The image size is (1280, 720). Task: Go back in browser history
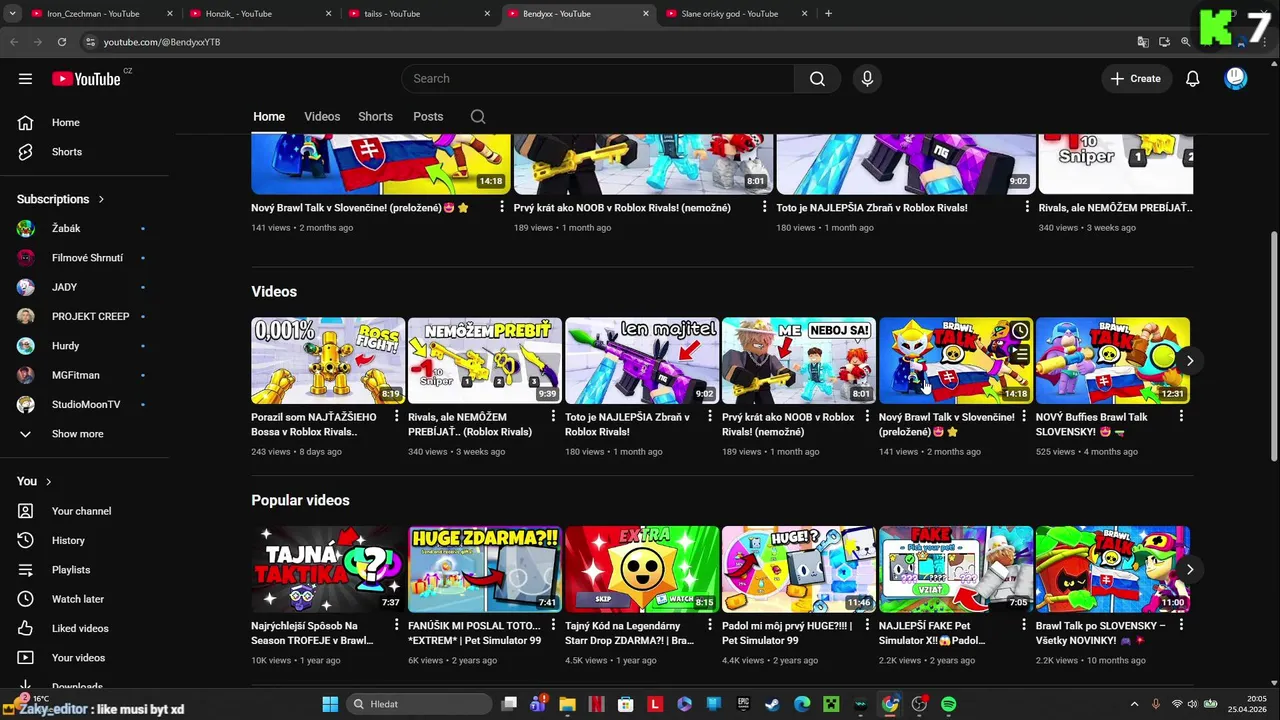[14, 42]
